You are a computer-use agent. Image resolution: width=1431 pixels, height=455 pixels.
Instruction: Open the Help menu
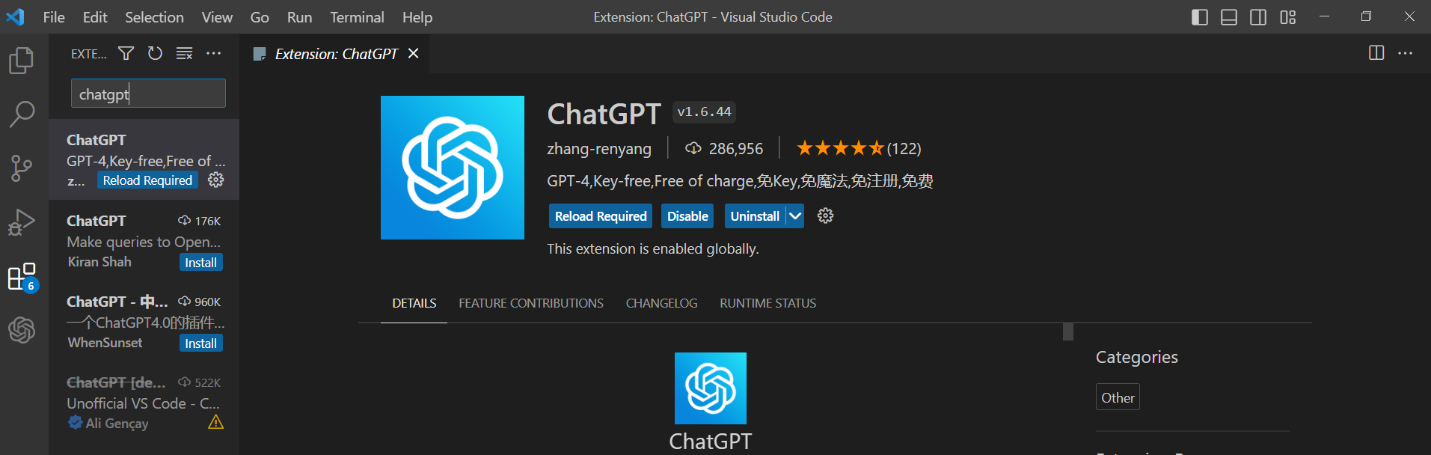click(417, 17)
